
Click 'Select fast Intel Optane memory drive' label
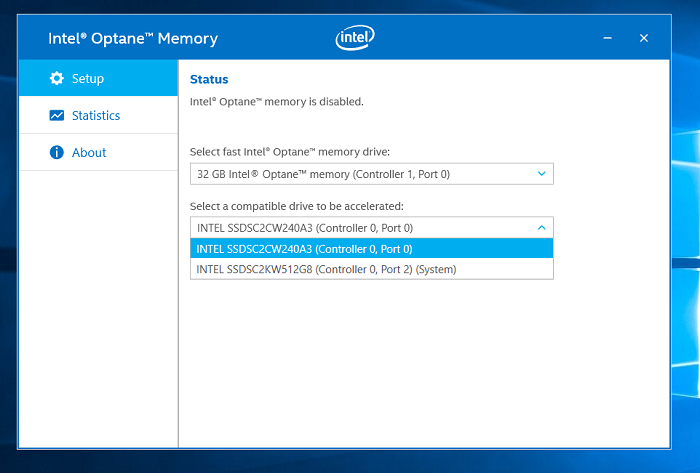click(x=290, y=152)
